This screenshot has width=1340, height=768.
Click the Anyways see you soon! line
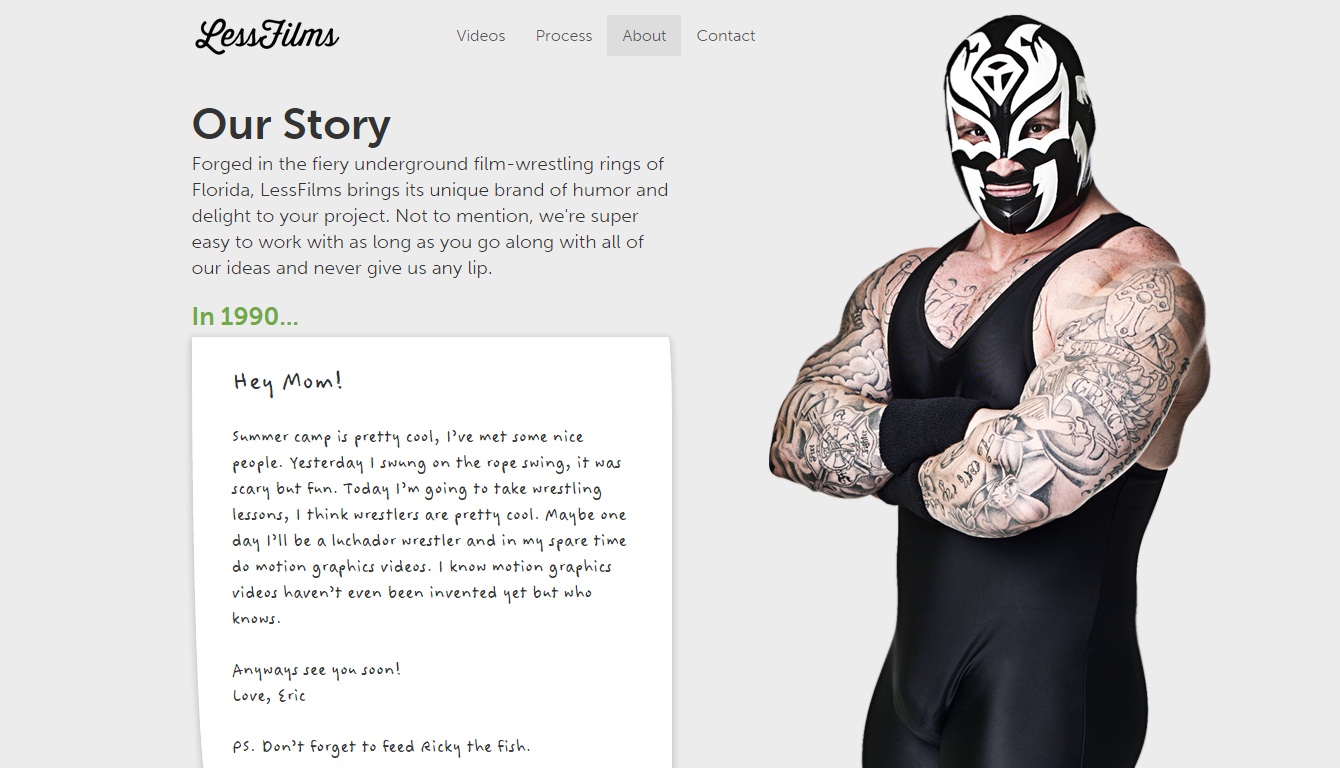click(x=316, y=670)
